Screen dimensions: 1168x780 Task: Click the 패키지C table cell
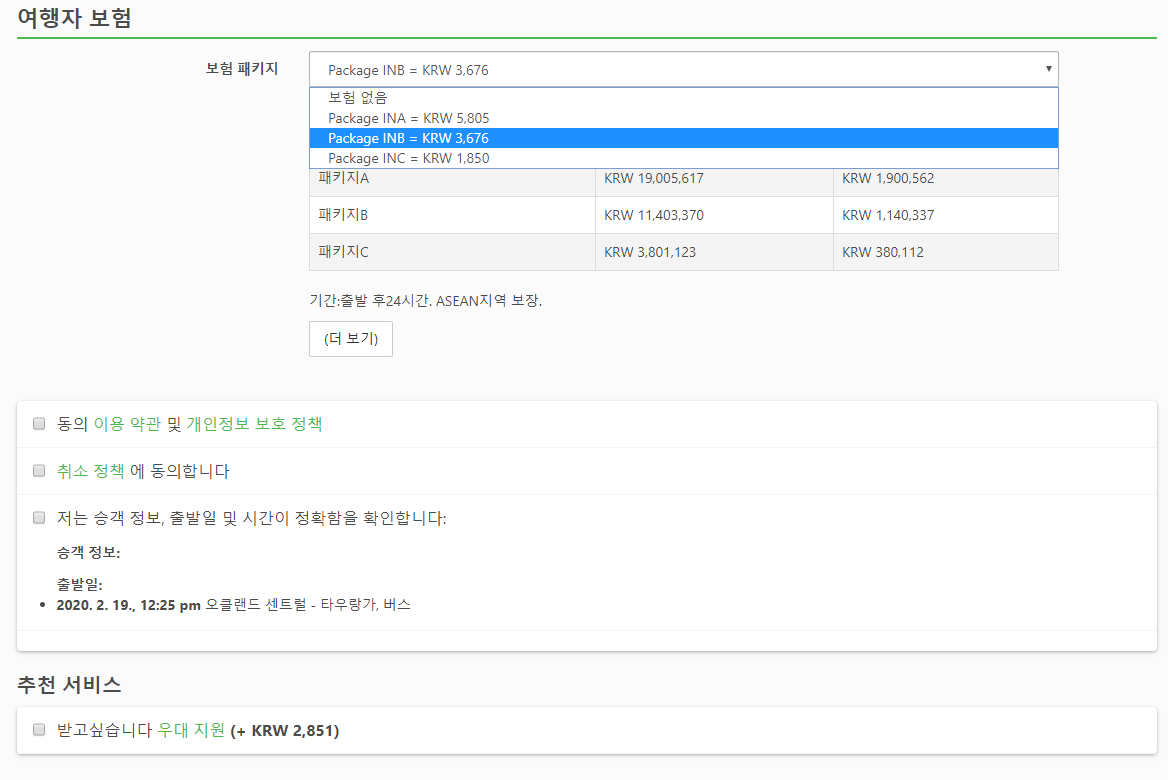[x=452, y=252]
